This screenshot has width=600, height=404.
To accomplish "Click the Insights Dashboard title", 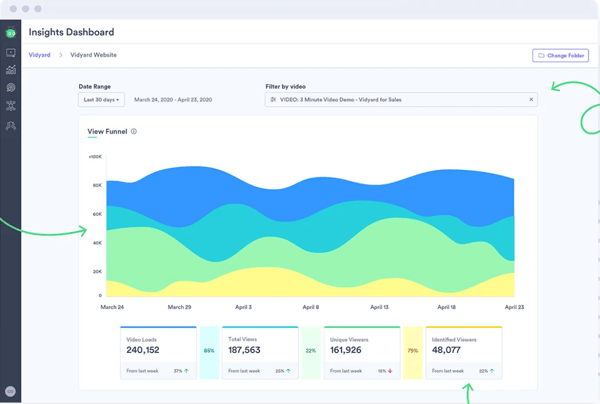I will click(x=71, y=32).
